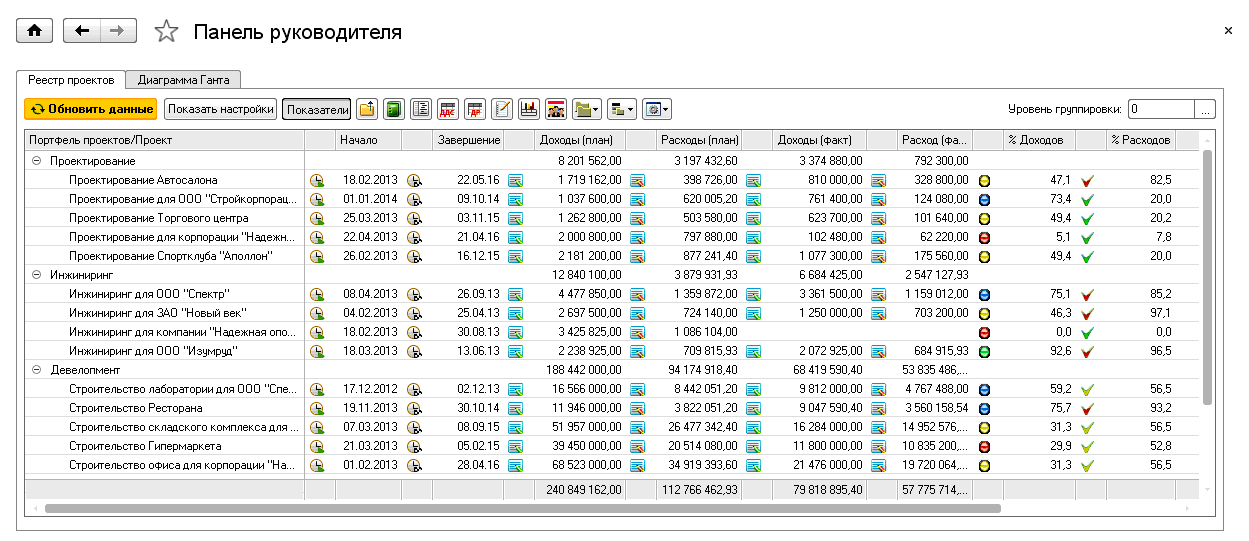Open the settings gear dropdown in toolbar
1249x541 pixels.
656,109
